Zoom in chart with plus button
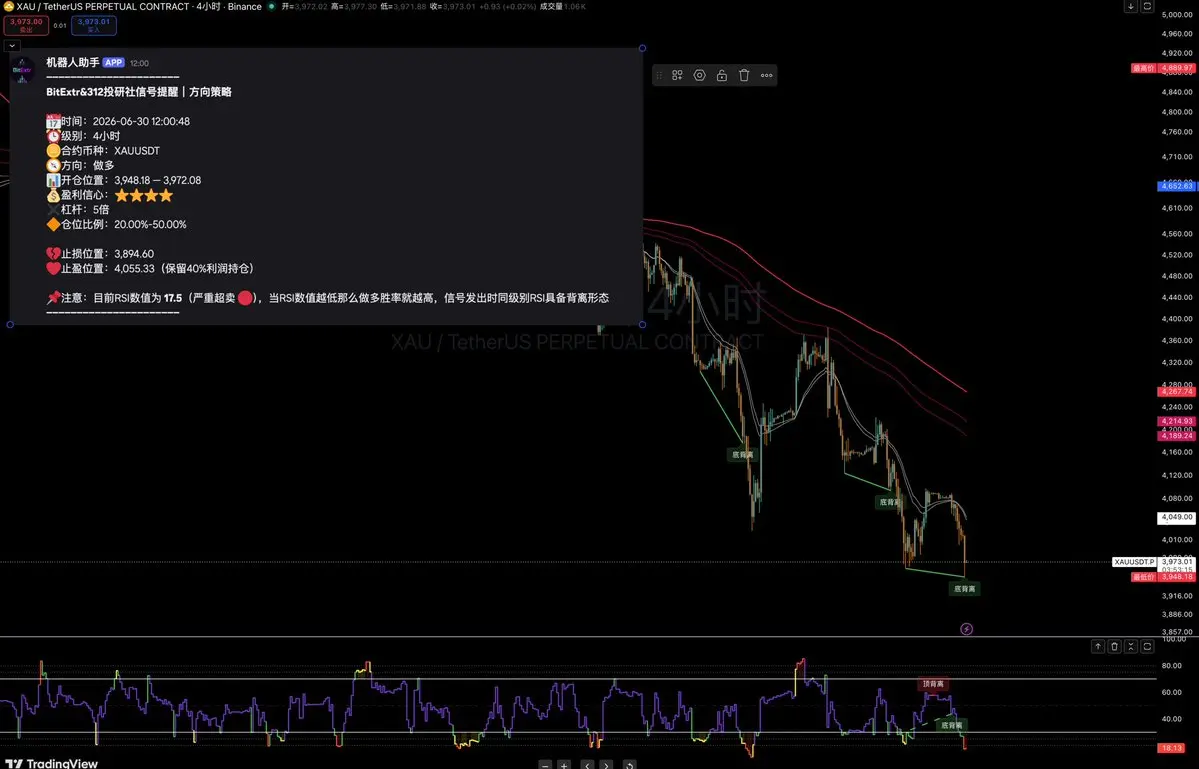Image resolution: width=1199 pixels, height=769 pixels. tap(564, 764)
